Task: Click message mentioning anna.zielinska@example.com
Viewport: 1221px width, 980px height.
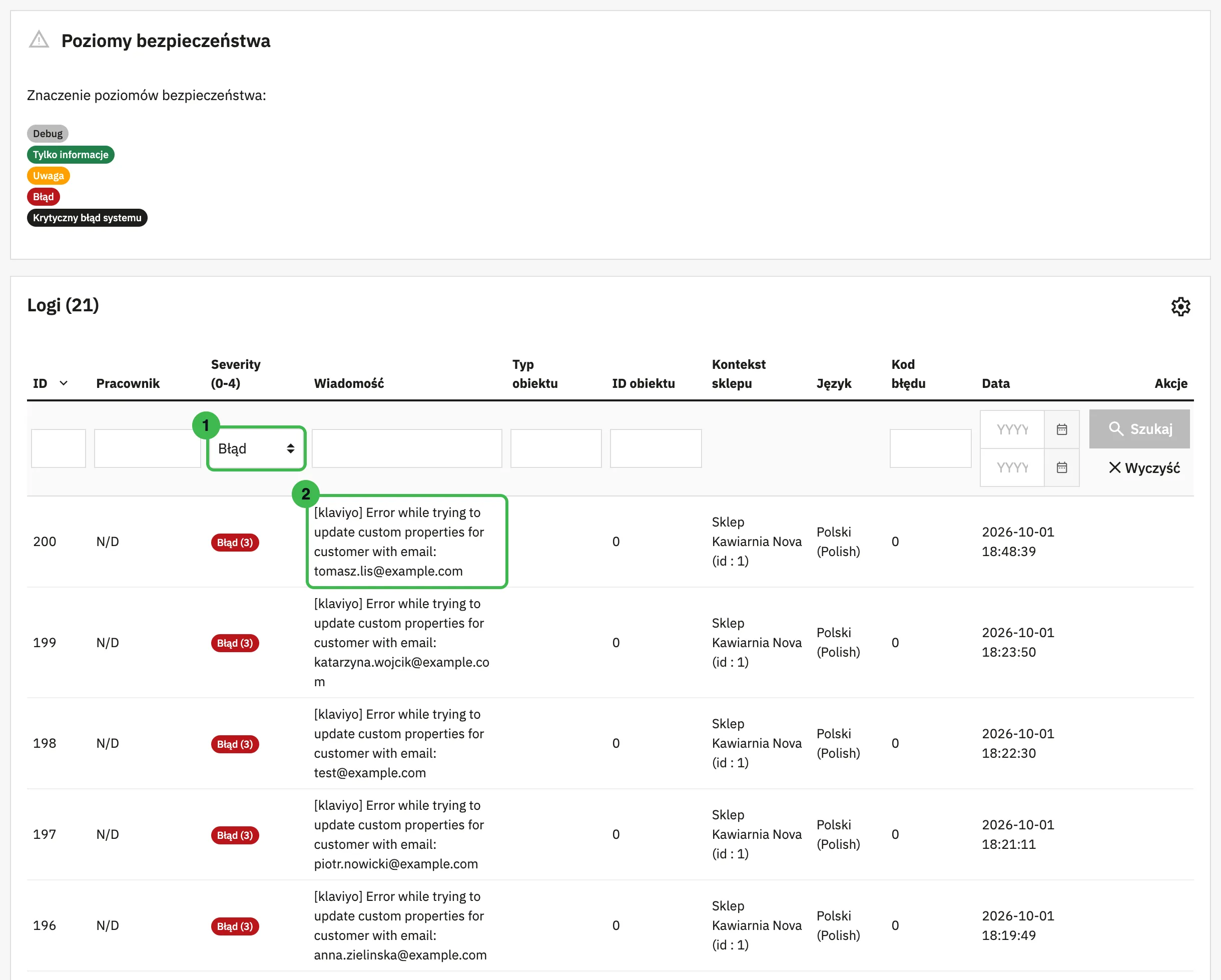Action: click(x=400, y=925)
